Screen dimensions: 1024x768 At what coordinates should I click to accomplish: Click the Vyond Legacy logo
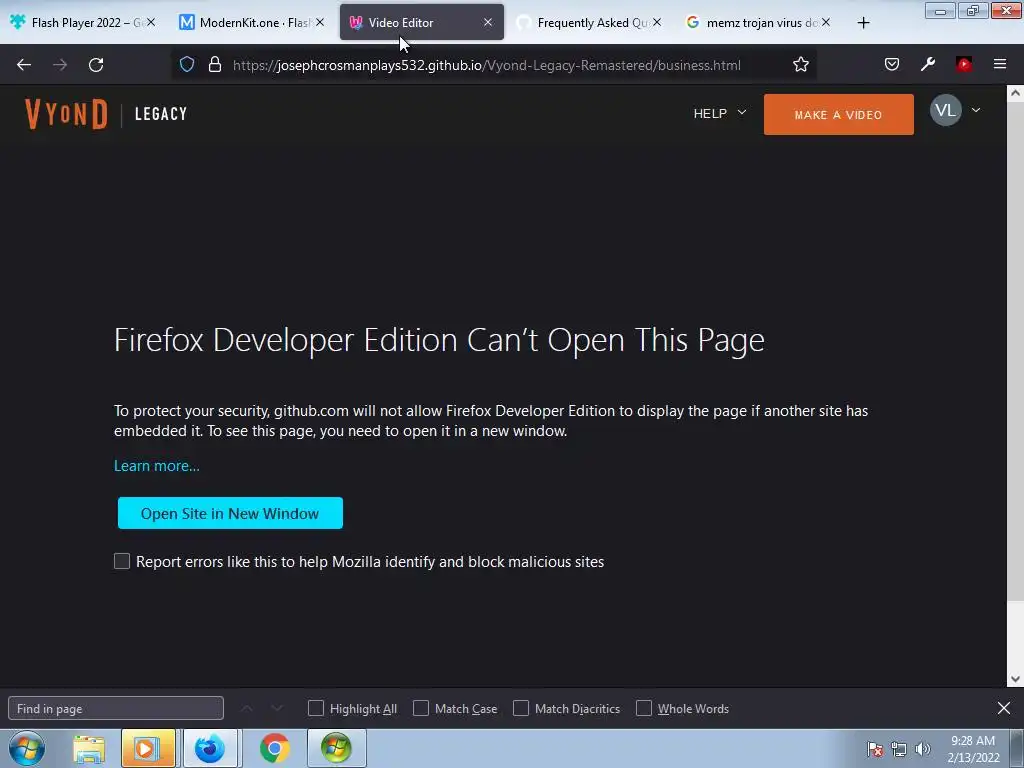(x=106, y=114)
